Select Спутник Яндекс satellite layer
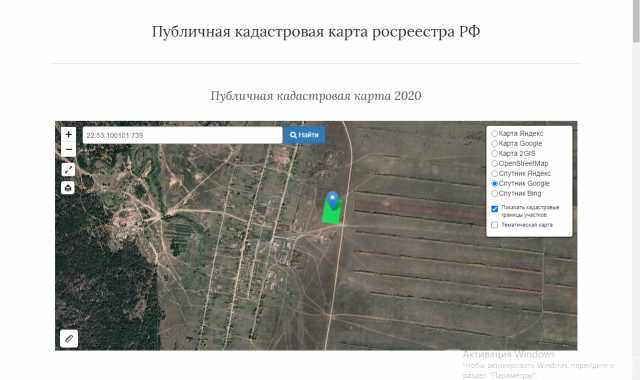Image resolution: width=640 pixels, height=380 pixels. [x=494, y=173]
